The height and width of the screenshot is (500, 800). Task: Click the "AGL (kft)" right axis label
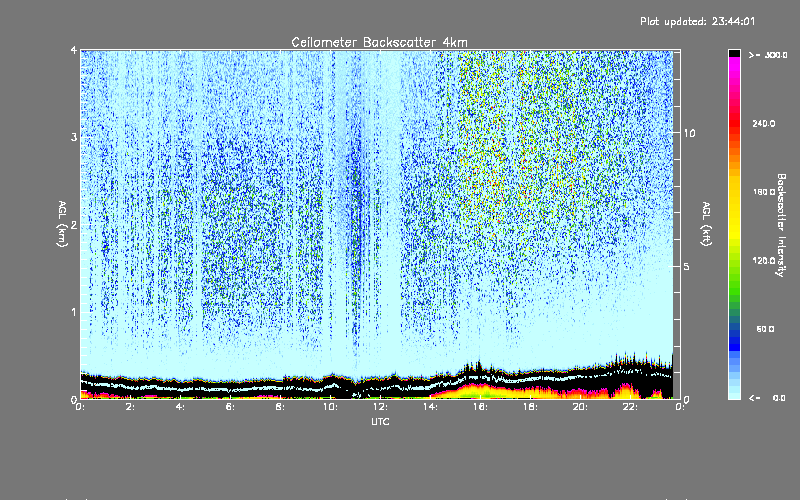[x=706, y=224]
